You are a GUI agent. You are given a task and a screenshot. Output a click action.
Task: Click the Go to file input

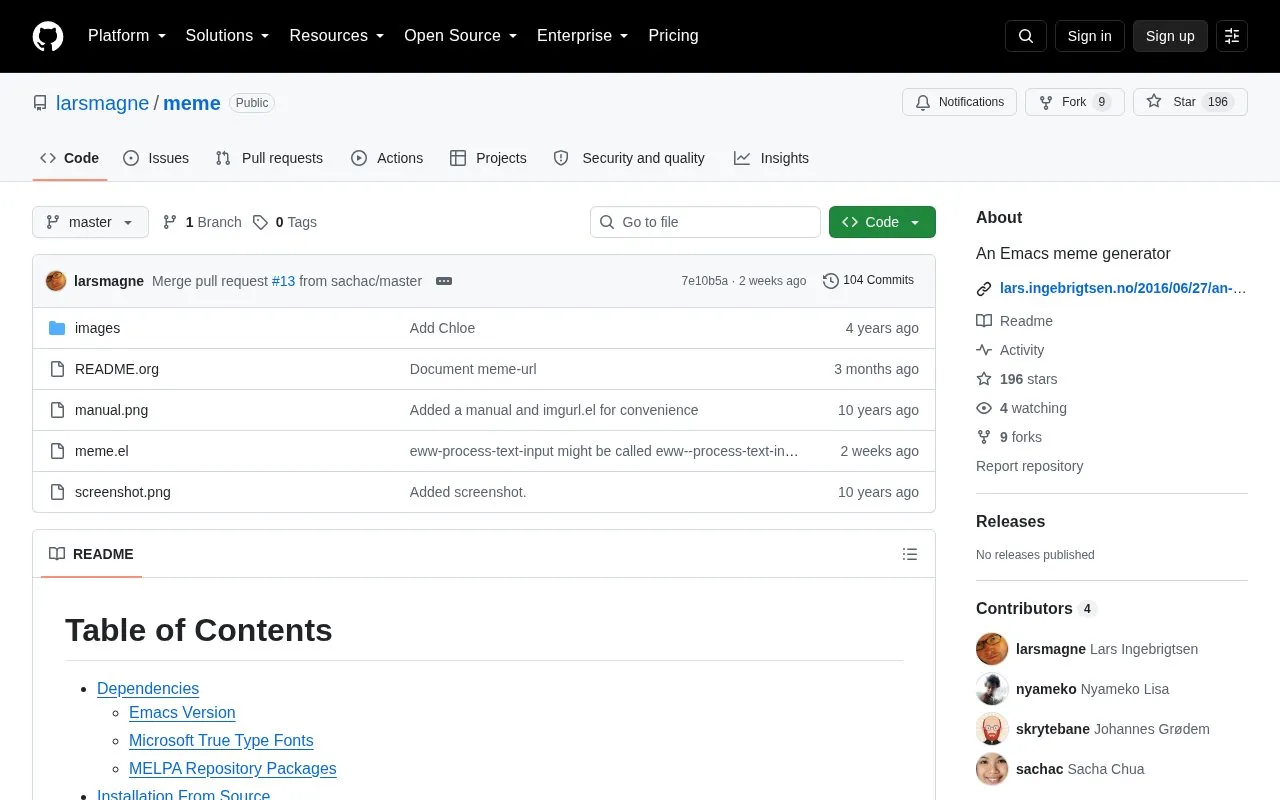point(705,222)
